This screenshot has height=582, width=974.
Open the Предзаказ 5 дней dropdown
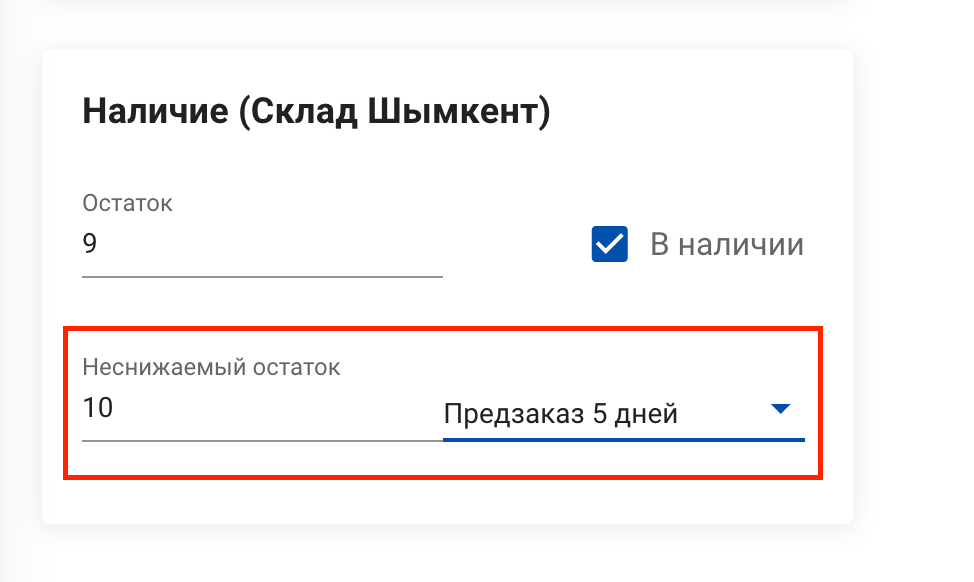tap(623, 413)
